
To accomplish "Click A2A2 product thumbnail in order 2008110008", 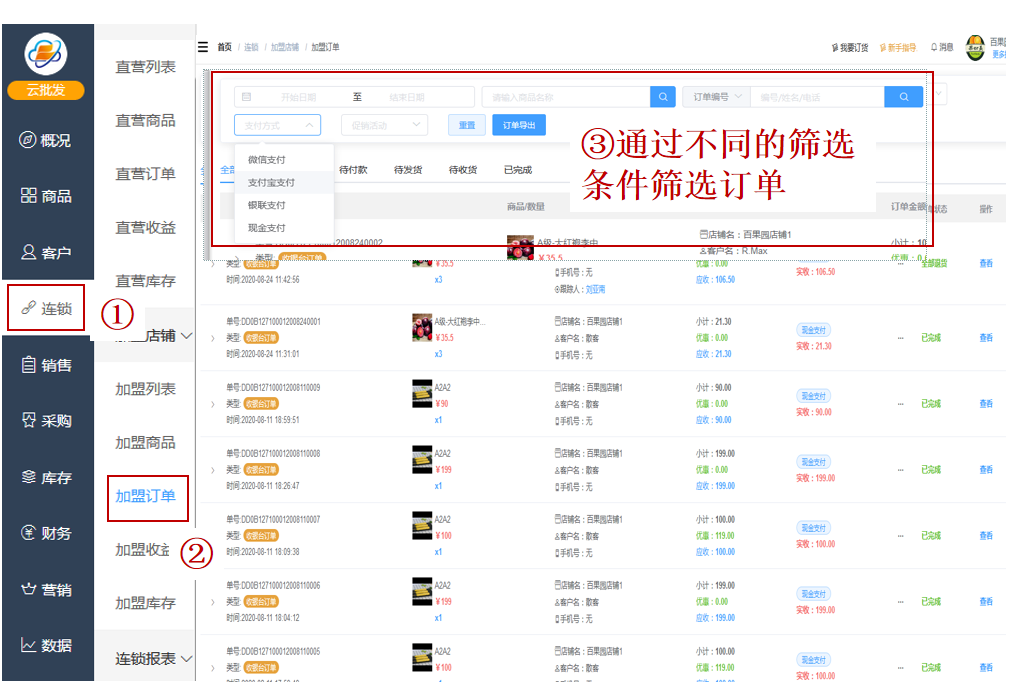I will pyautogui.click(x=422, y=460).
